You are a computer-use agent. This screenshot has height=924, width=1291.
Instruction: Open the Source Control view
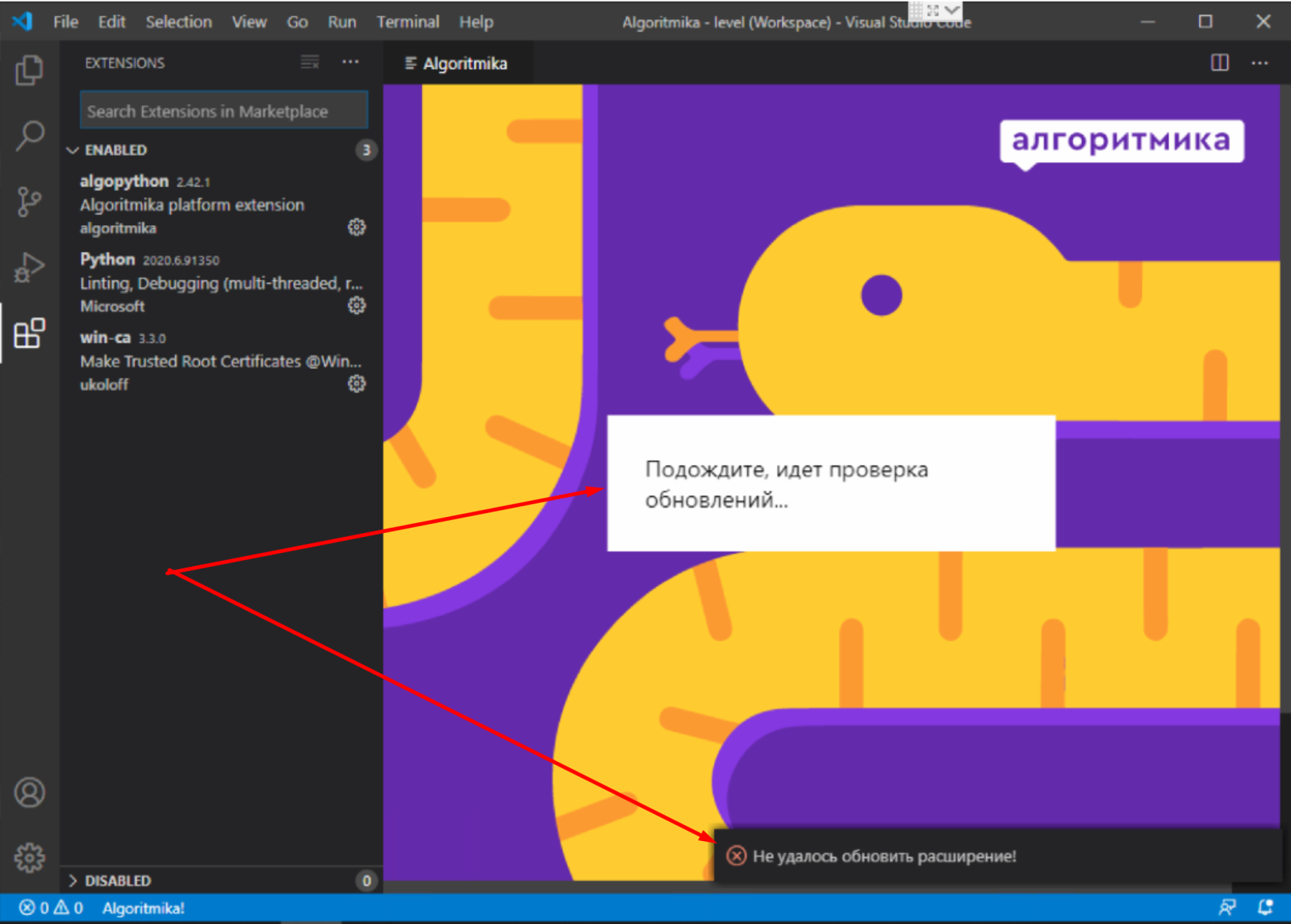(x=29, y=202)
